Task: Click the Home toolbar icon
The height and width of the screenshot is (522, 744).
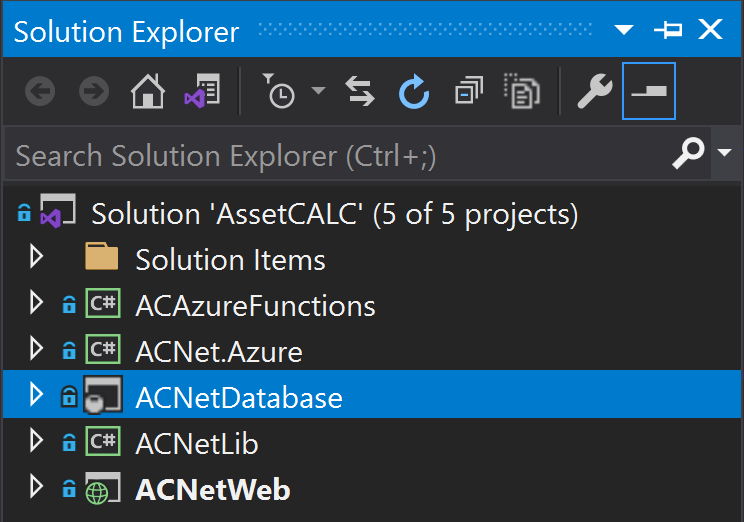Action: coord(148,91)
